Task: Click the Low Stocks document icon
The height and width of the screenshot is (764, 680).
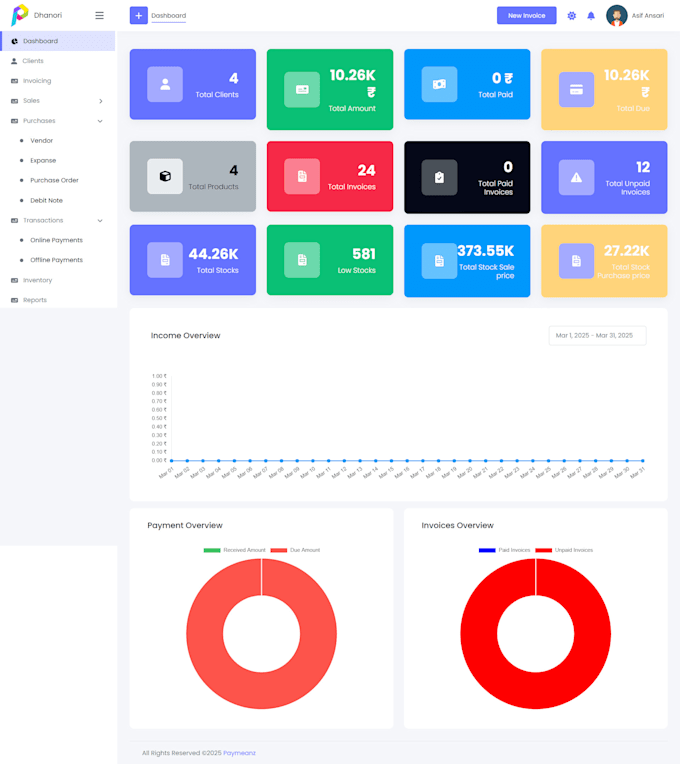Action: [x=302, y=260]
